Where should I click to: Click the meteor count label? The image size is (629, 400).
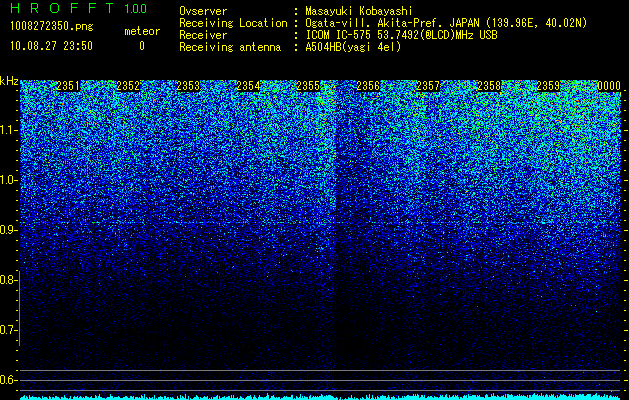tap(142, 31)
